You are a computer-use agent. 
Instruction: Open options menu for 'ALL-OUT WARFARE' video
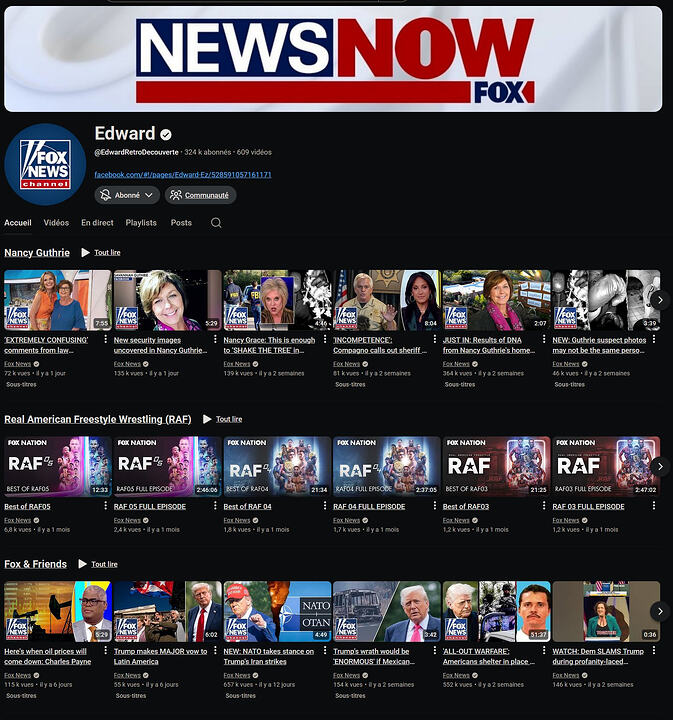coord(544,650)
